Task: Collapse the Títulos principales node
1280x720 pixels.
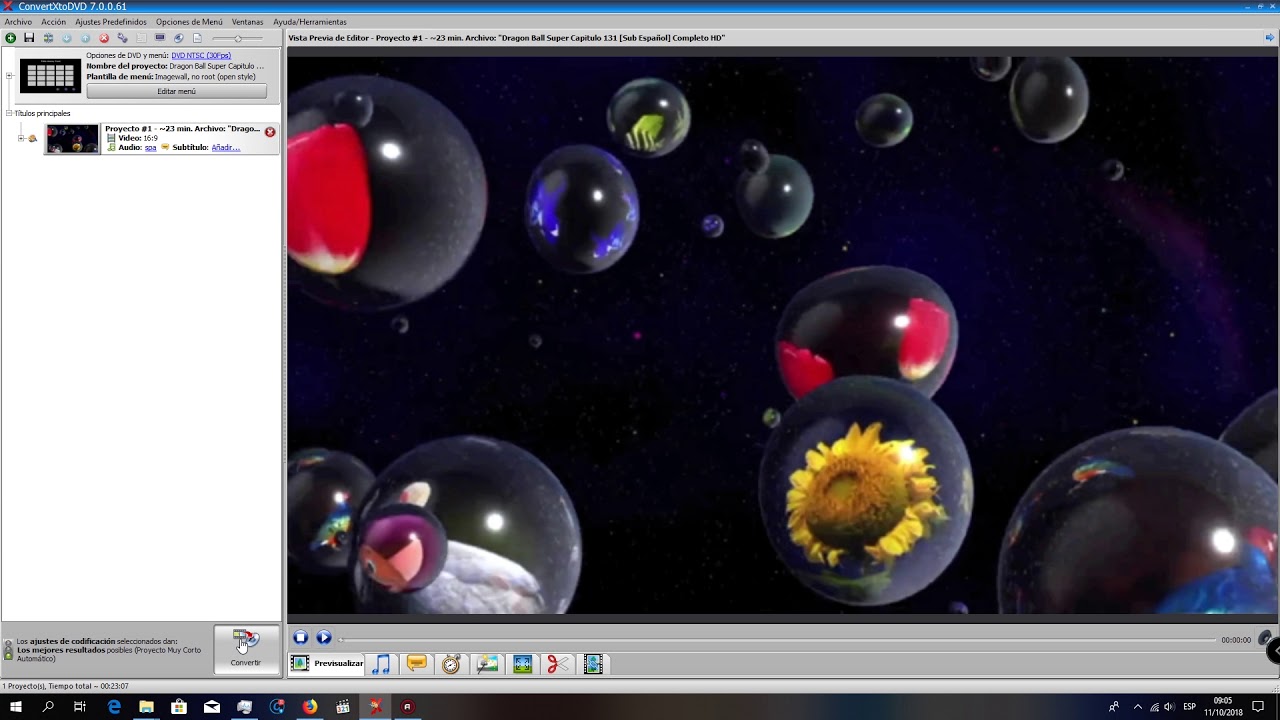Action: pyautogui.click(x=9, y=113)
